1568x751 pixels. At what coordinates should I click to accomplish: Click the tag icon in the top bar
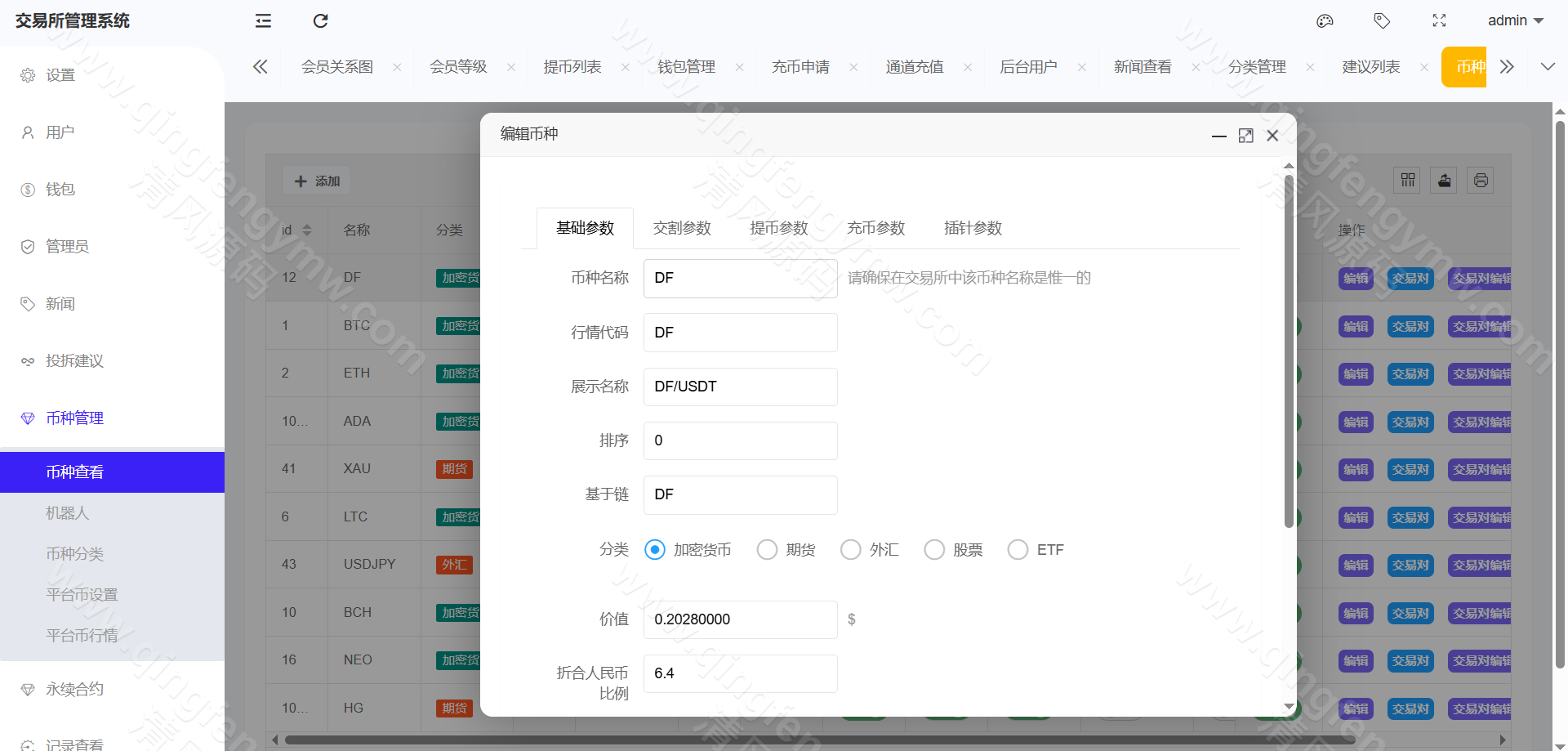click(x=1382, y=20)
